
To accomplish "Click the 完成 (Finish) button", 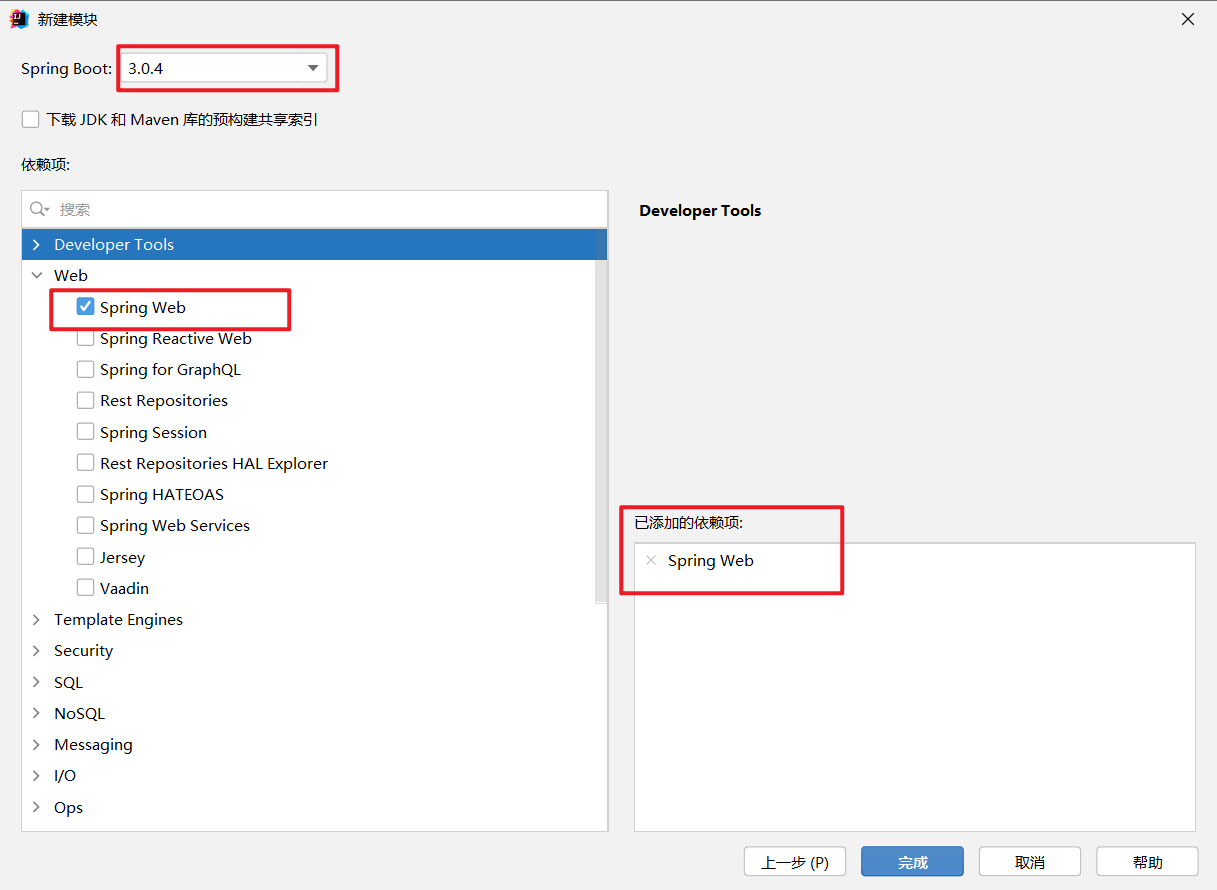I will 912,862.
